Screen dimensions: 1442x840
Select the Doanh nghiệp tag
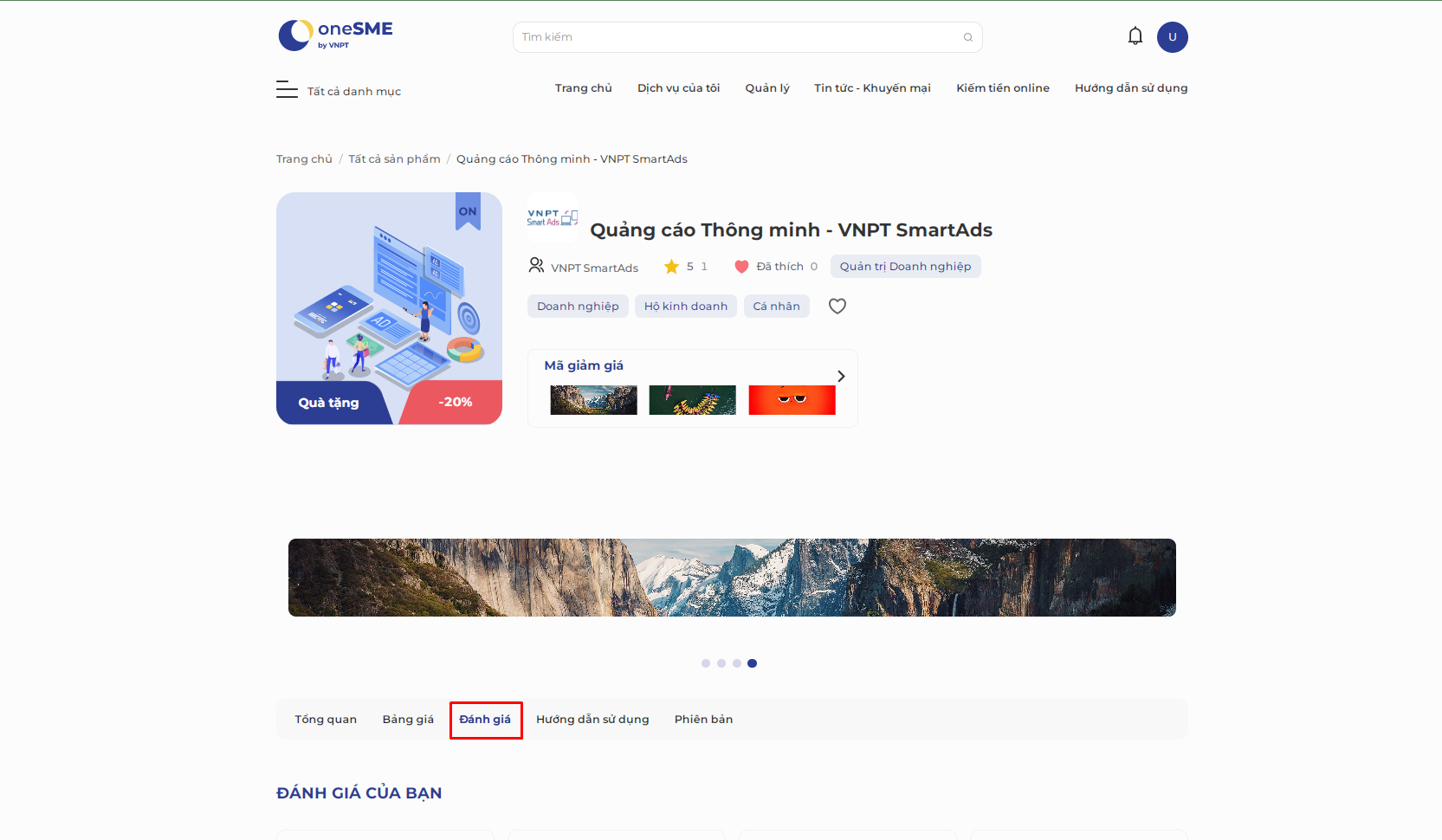(x=578, y=307)
